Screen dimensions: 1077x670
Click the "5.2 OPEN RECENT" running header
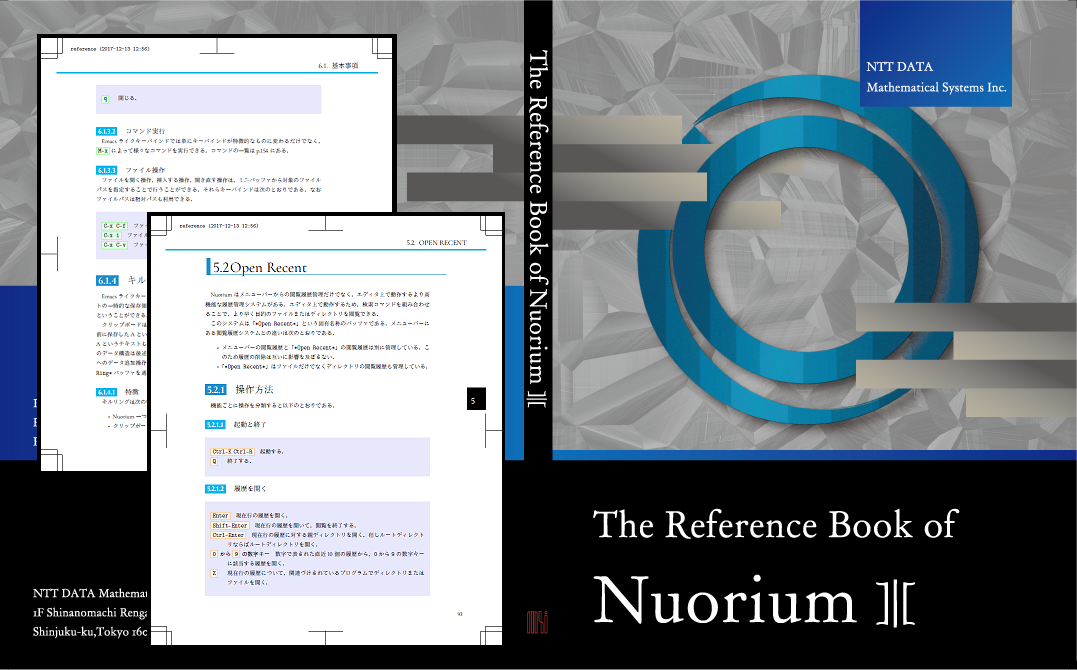pos(436,243)
